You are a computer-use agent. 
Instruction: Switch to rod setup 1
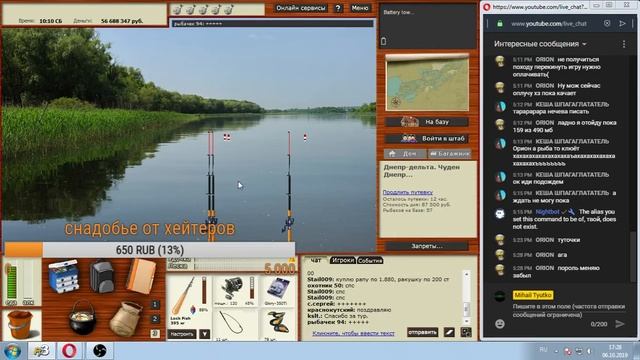(x=155, y=304)
